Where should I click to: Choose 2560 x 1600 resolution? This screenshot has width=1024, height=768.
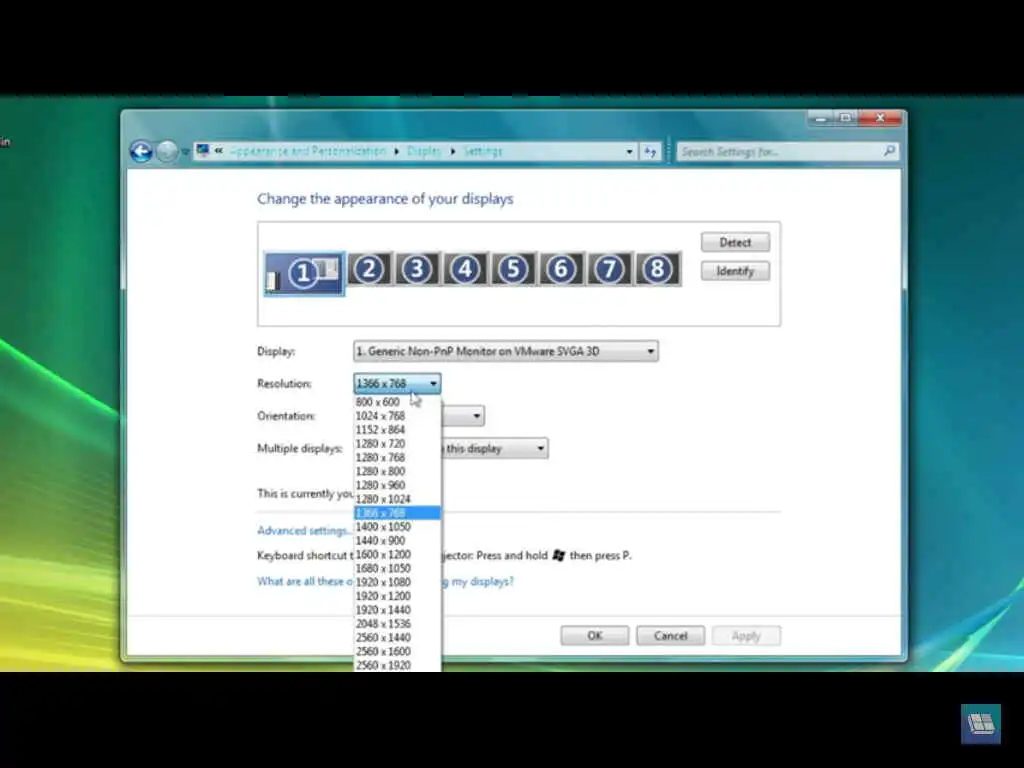click(397, 652)
